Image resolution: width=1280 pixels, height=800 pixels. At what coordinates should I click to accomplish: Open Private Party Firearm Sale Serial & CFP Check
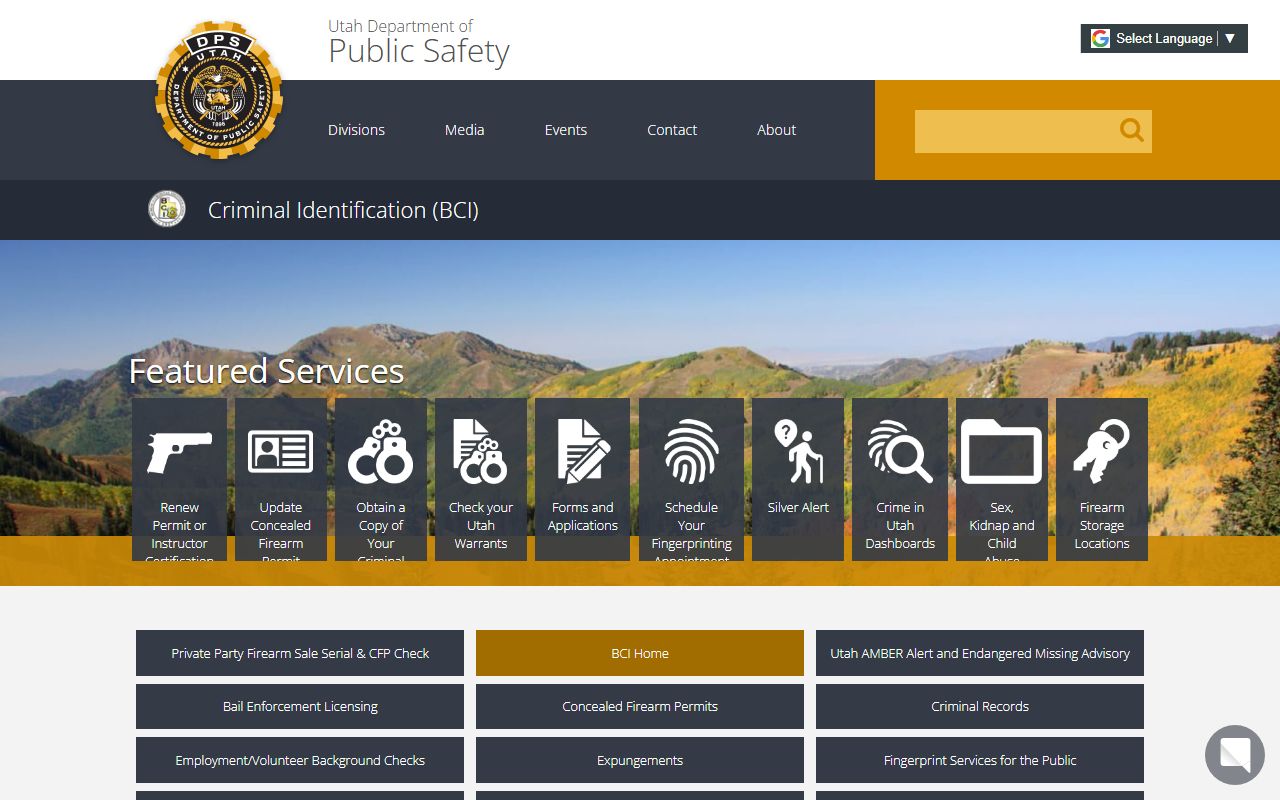(x=300, y=653)
